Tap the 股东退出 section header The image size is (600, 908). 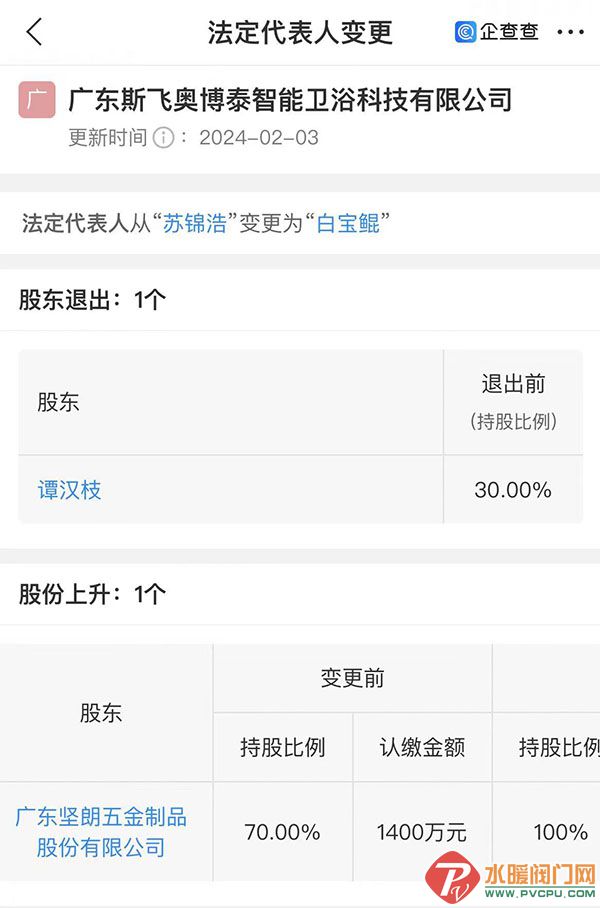93,300
